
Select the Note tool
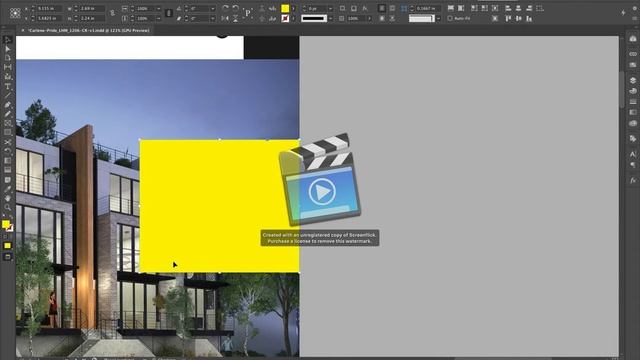(x=7, y=180)
